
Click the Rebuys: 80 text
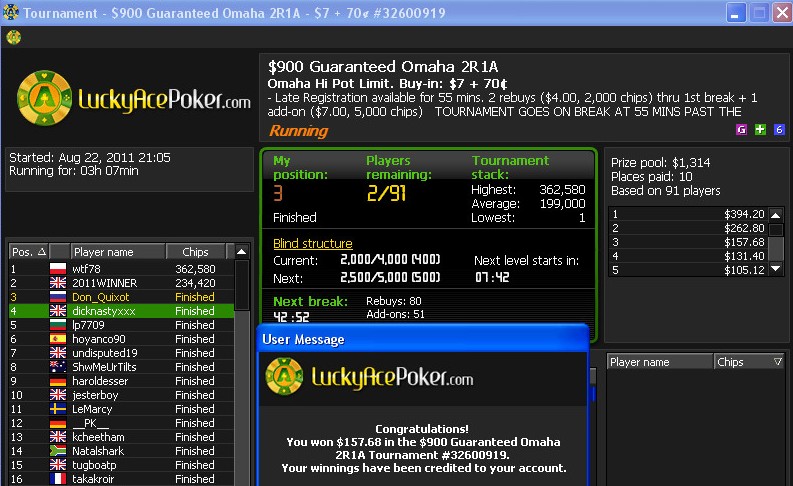(x=394, y=301)
